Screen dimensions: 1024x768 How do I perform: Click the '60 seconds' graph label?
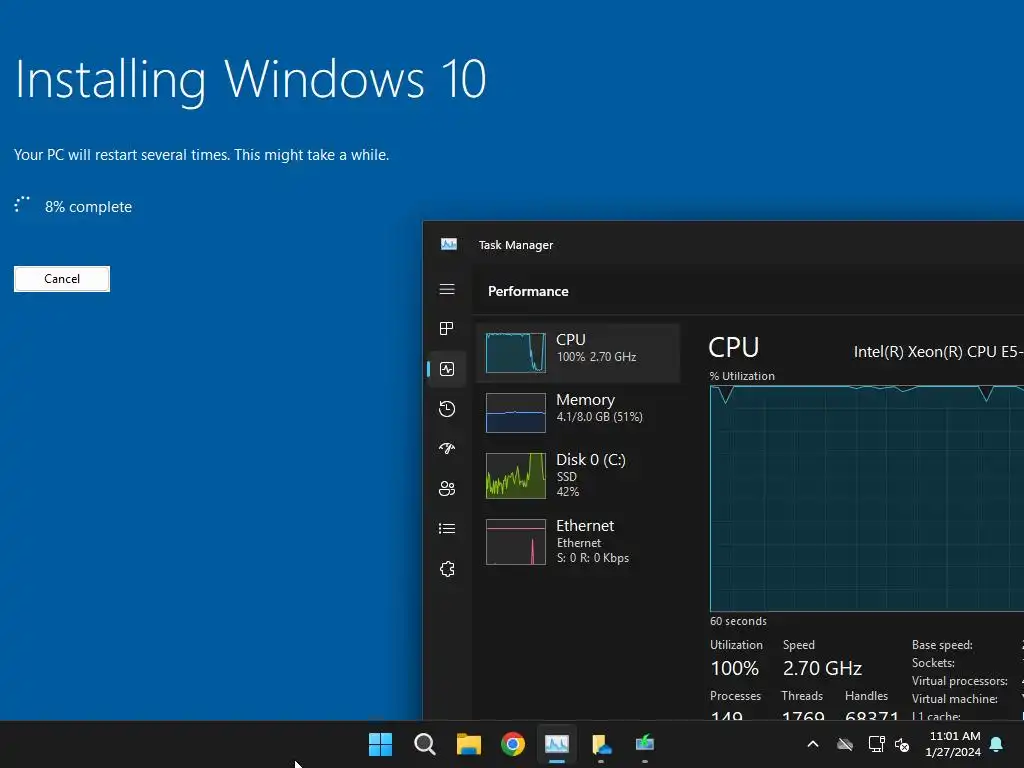[x=739, y=621]
